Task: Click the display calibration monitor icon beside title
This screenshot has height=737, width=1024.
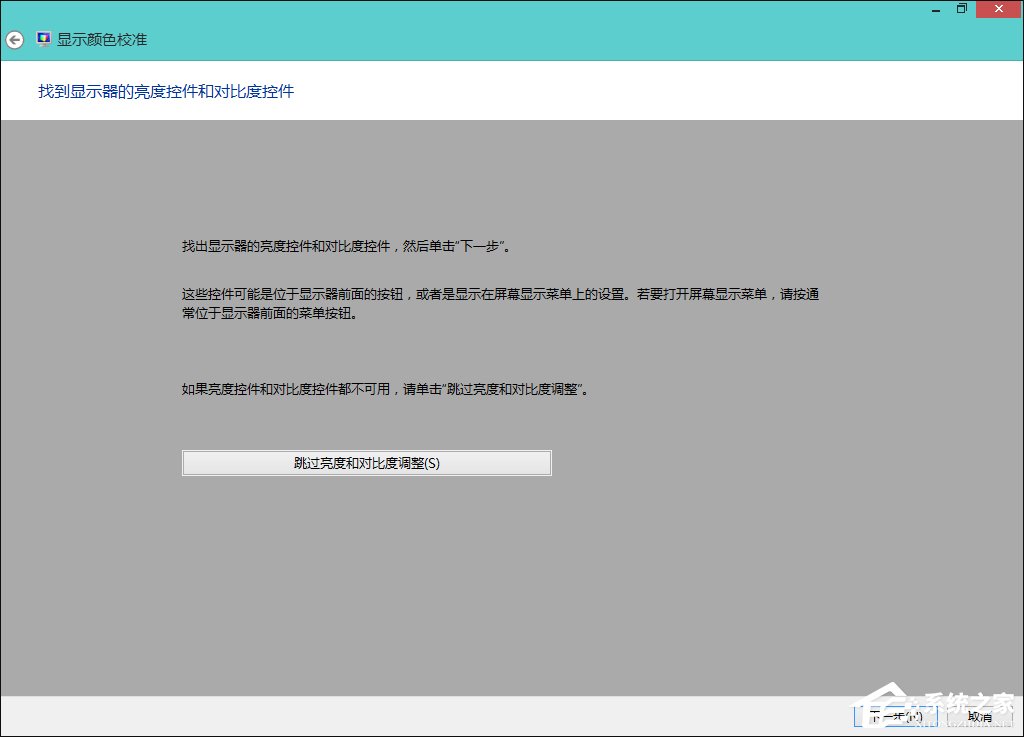Action: point(42,38)
